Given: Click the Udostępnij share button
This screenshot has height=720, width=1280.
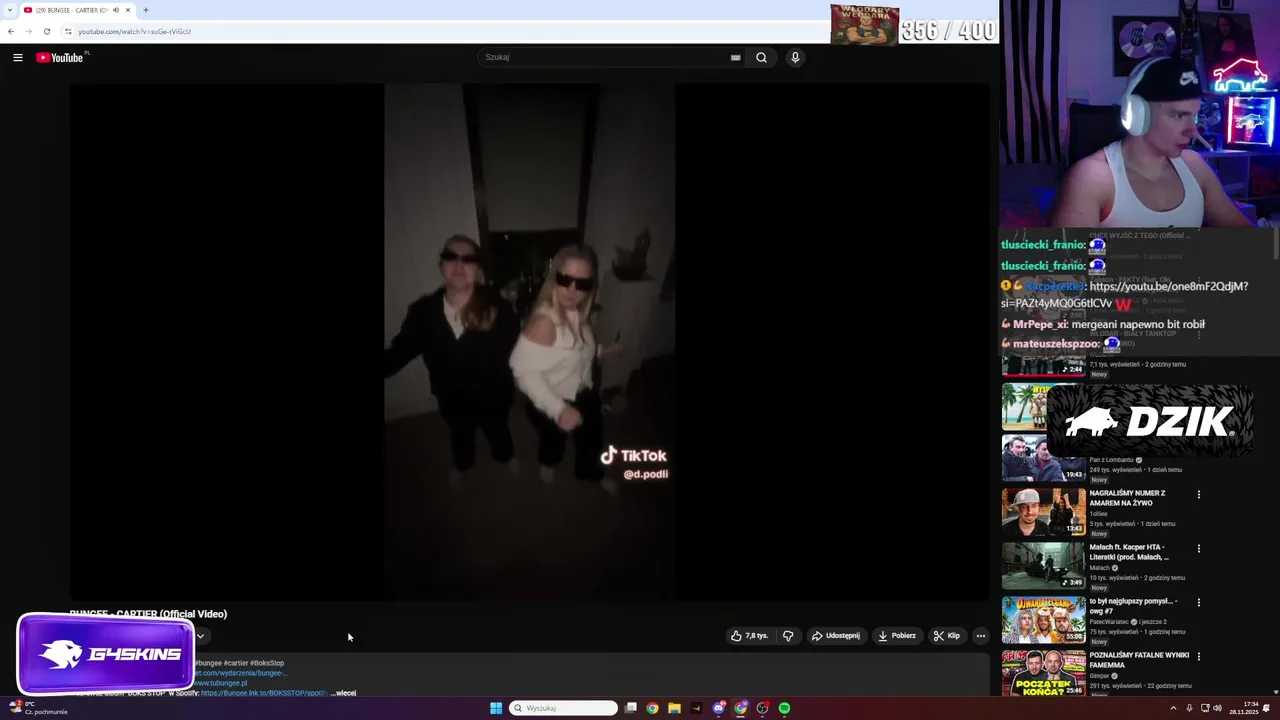Looking at the screenshot, I should (x=835, y=636).
